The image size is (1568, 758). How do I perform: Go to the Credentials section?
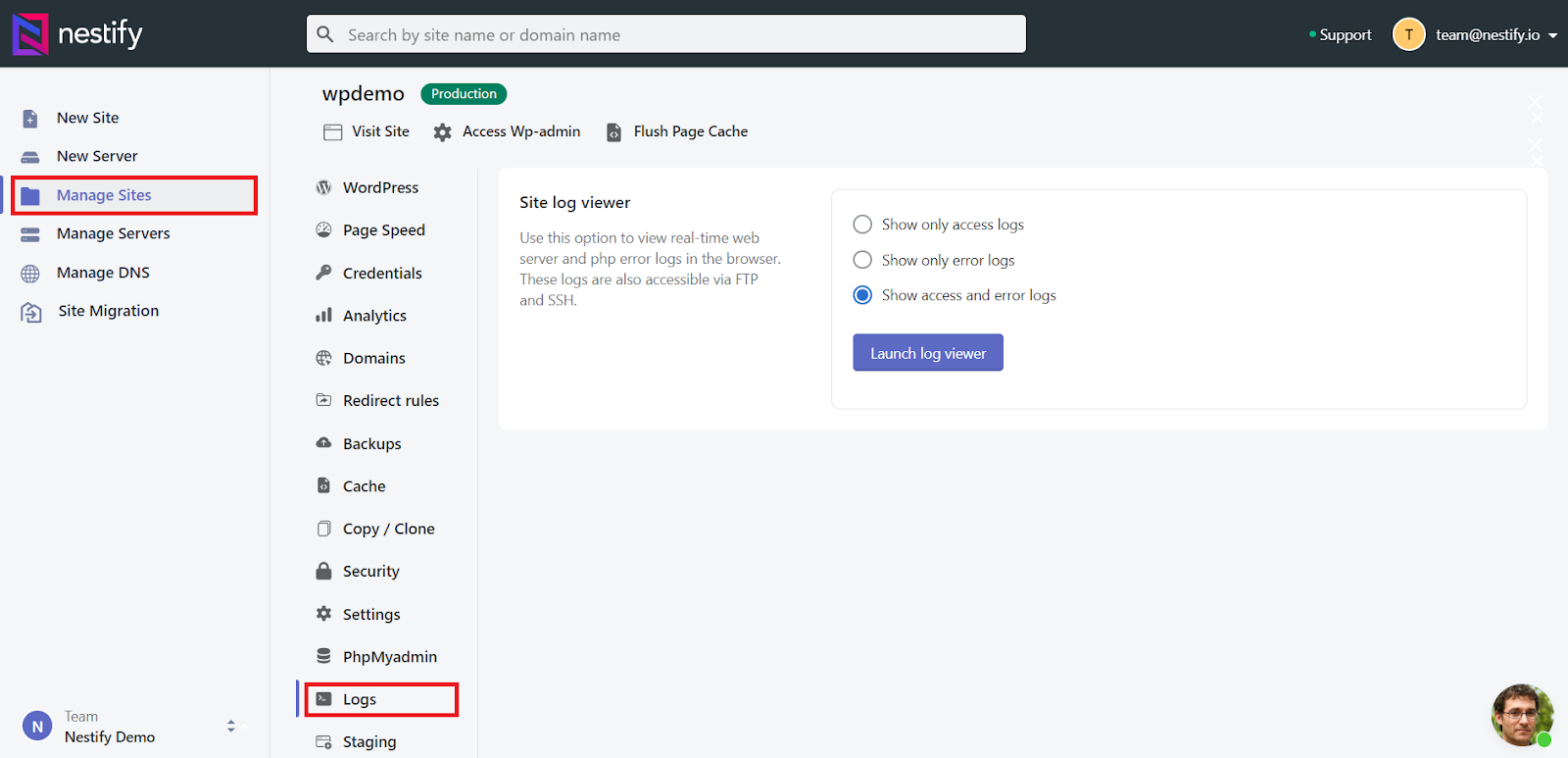click(x=382, y=273)
